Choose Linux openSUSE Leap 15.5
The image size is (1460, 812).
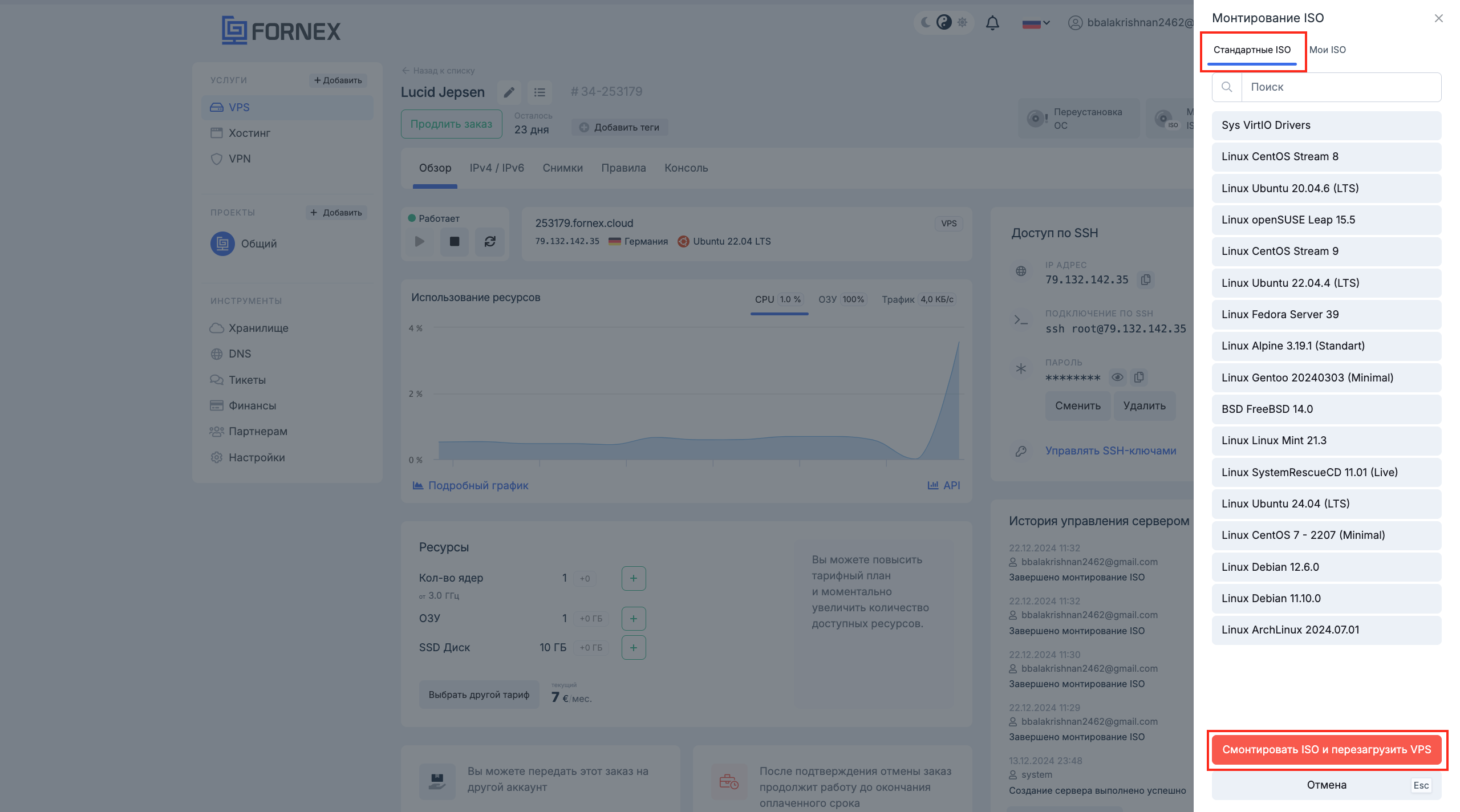(1326, 220)
